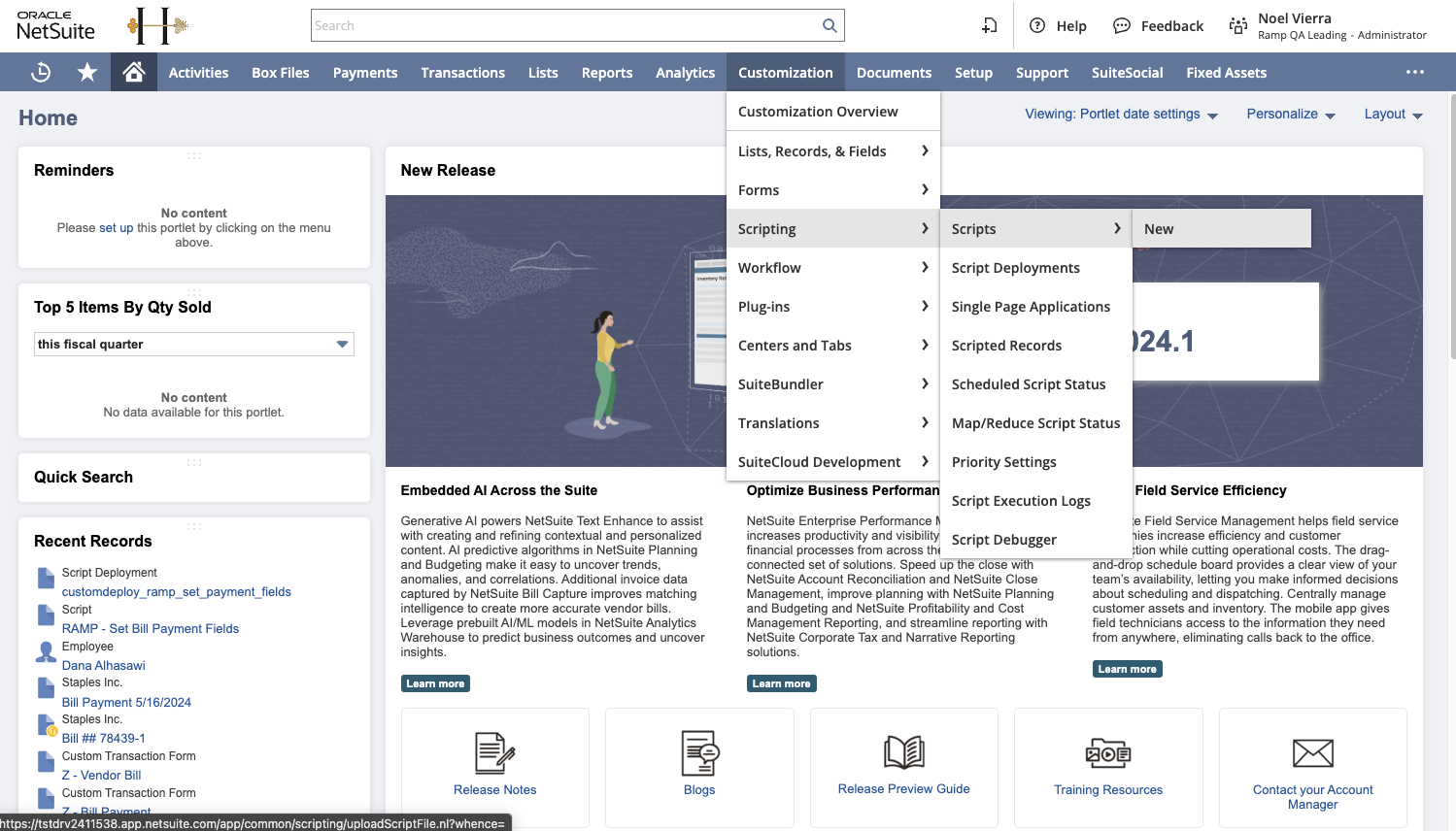
Task: Open the Fixed Assets navbar menu
Action: [1226, 72]
